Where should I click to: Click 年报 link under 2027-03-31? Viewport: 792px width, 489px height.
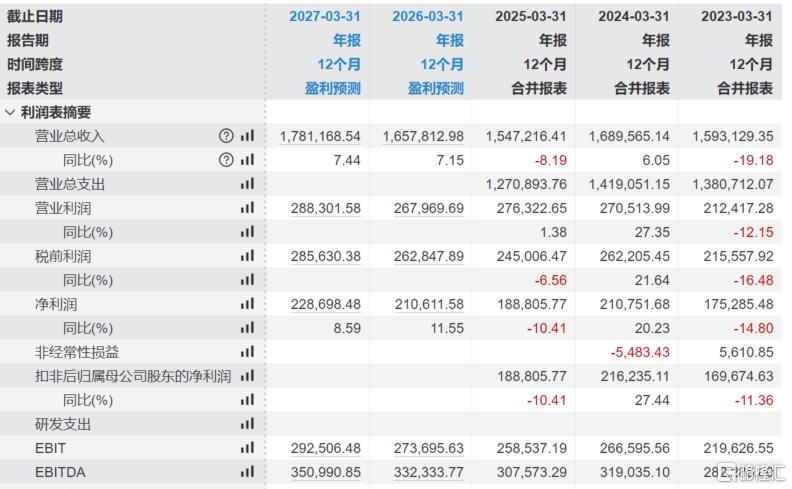coord(347,40)
